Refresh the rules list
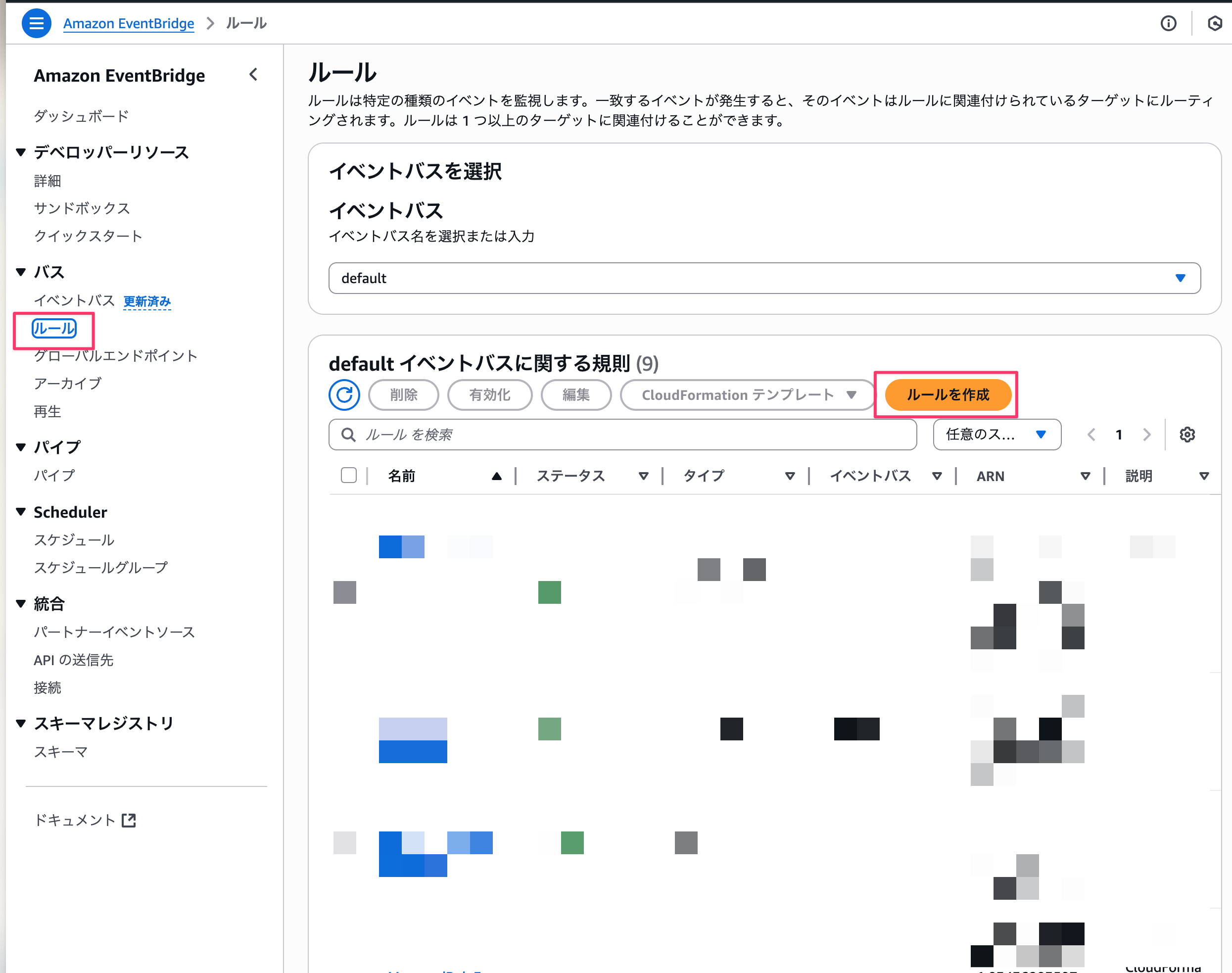The width and height of the screenshot is (1232, 973). coord(344,395)
